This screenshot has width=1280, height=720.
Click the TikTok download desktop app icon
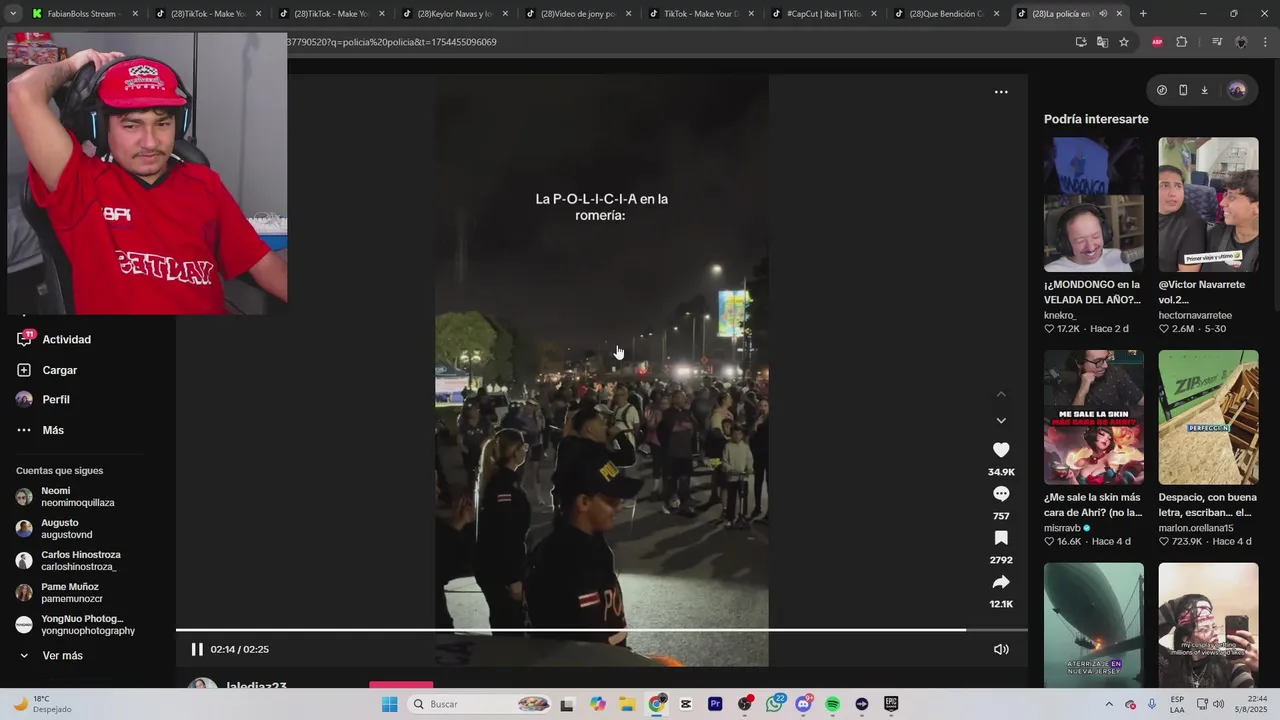pos(1204,90)
